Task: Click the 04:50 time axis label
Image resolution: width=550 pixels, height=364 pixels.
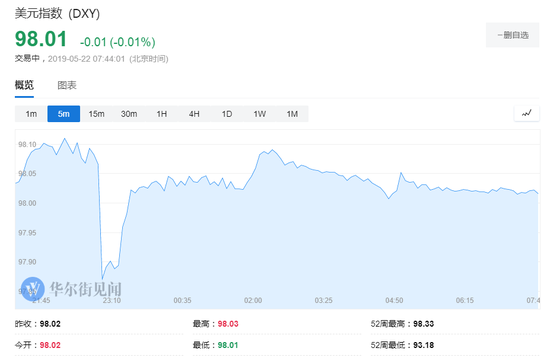Action: [x=394, y=301]
